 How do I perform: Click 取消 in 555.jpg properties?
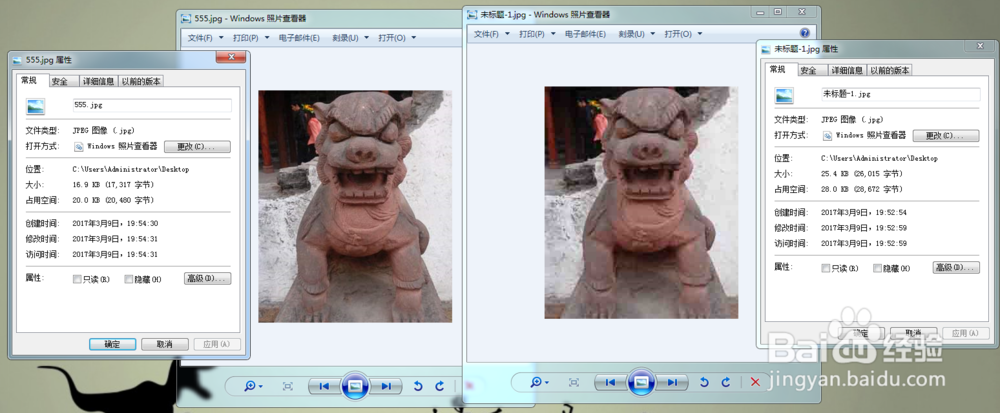click(165, 344)
